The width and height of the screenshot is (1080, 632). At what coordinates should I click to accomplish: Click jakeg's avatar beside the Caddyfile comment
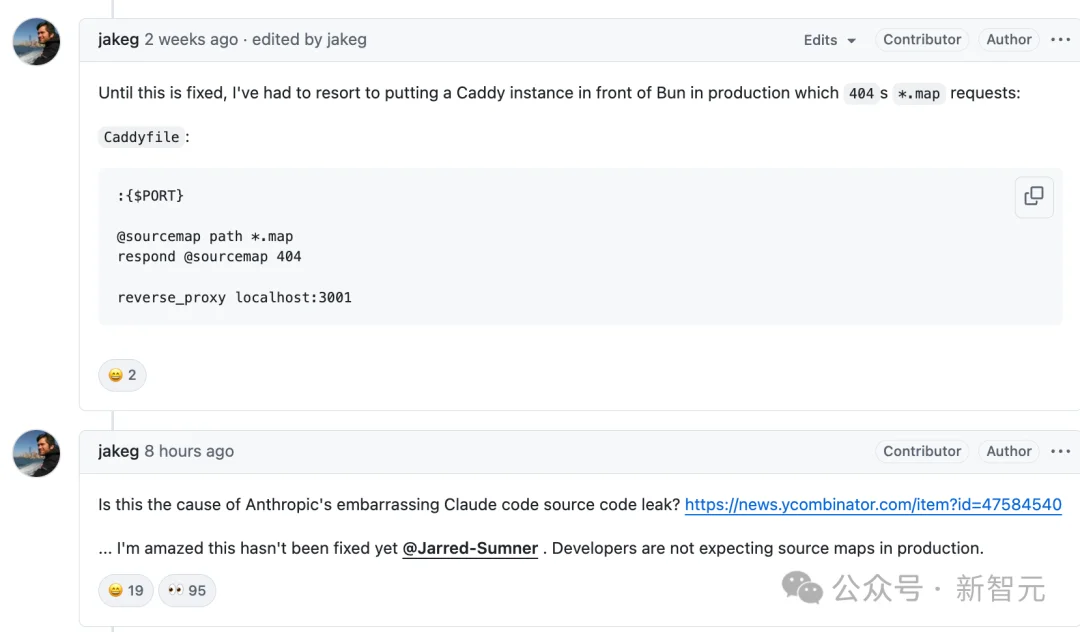[x=36, y=42]
